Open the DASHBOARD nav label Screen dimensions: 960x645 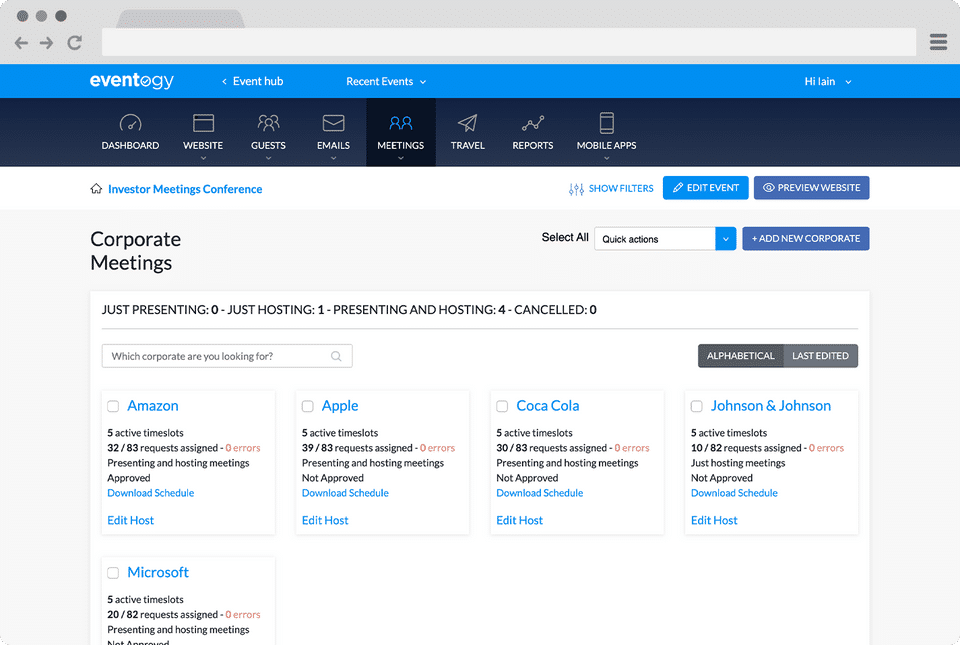[x=130, y=146]
